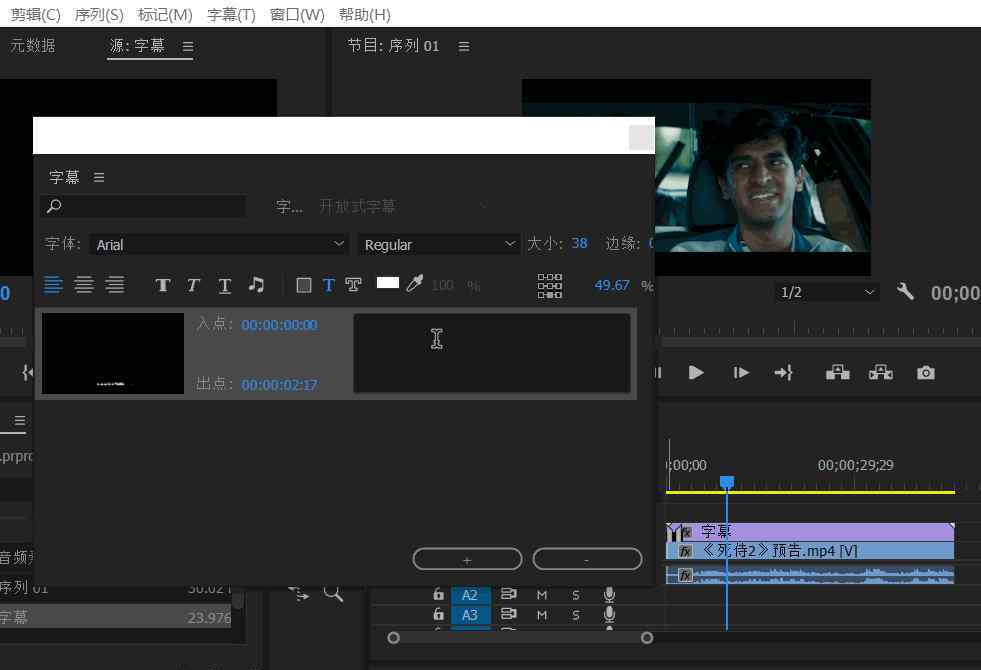The width and height of the screenshot is (981, 670).
Task: Toggle lock on track A2
Action: (439, 594)
